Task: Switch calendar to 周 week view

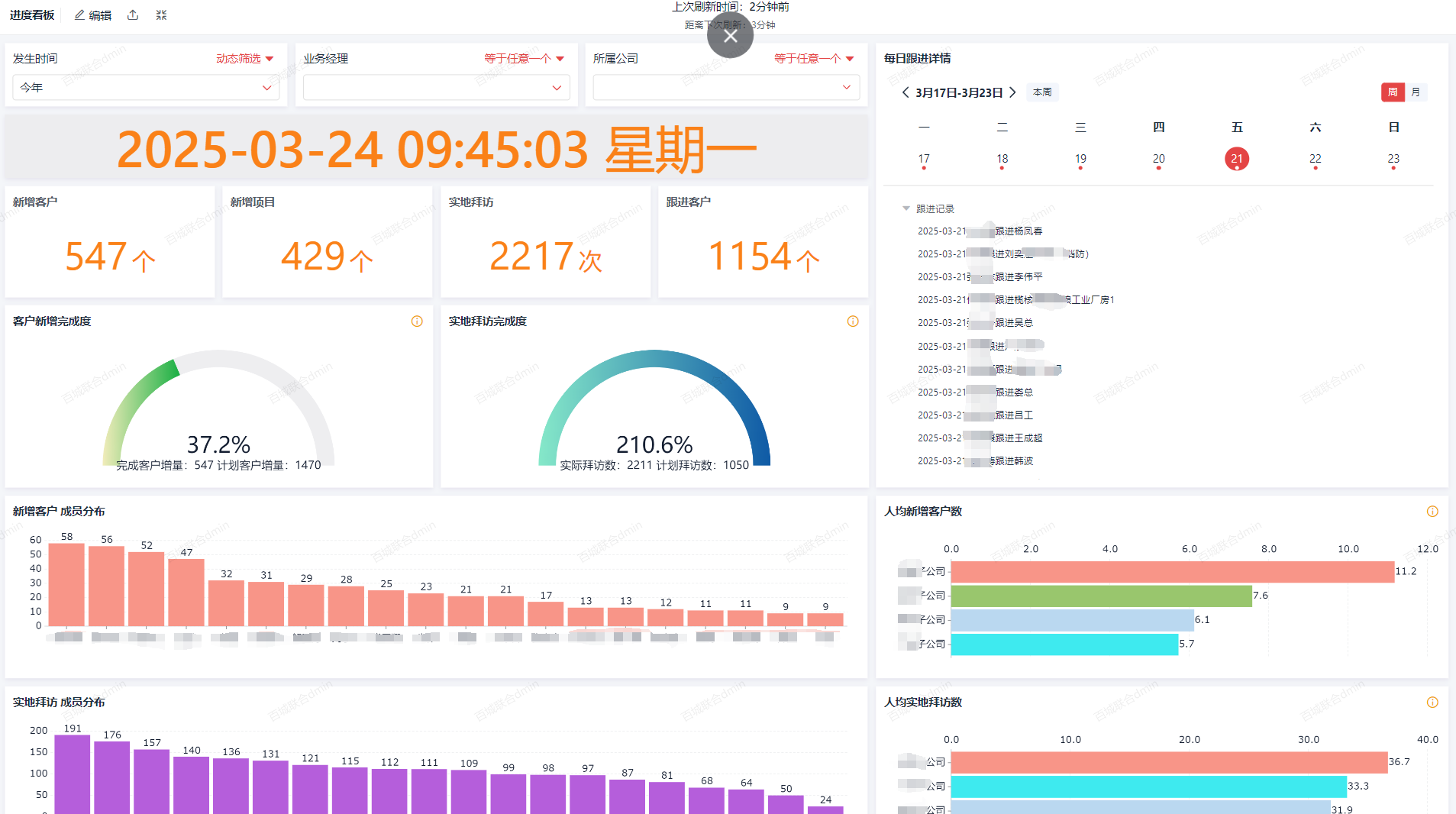Action: (1393, 92)
